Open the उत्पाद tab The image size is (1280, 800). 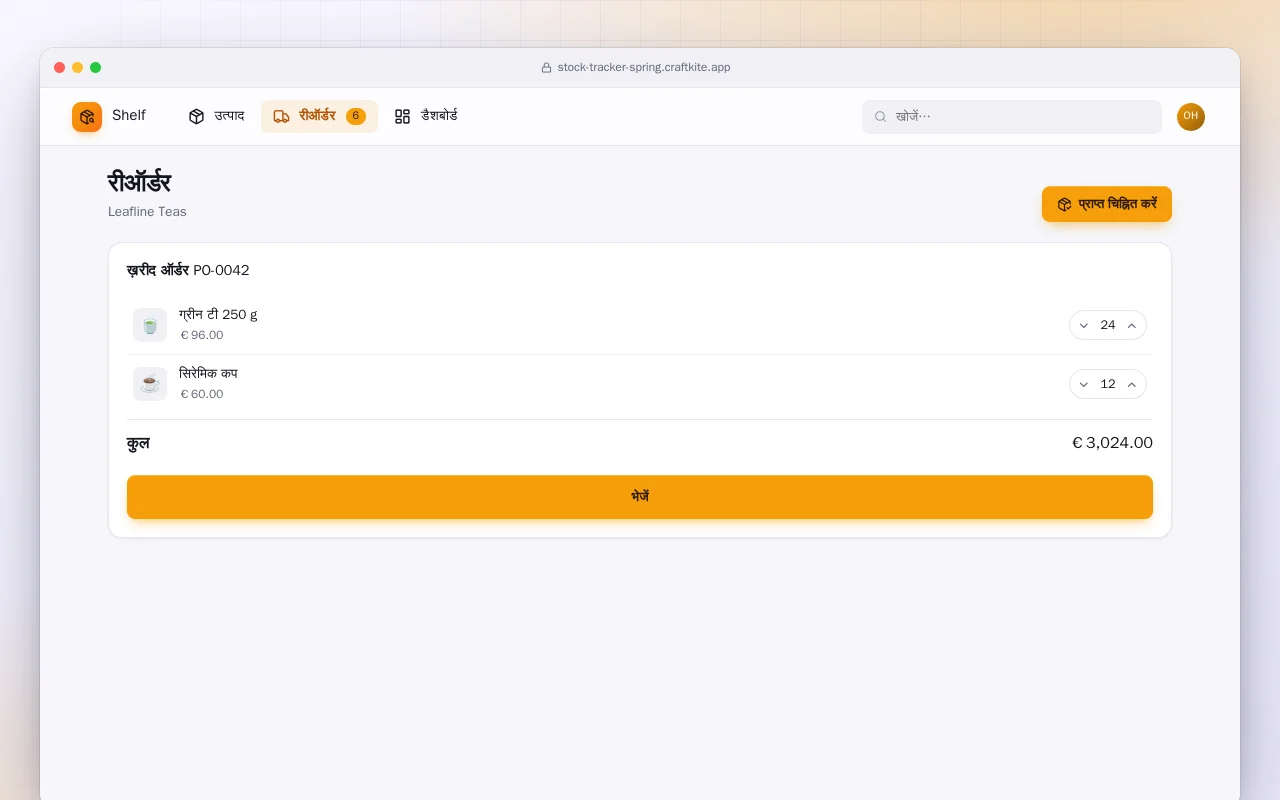click(x=216, y=116)
